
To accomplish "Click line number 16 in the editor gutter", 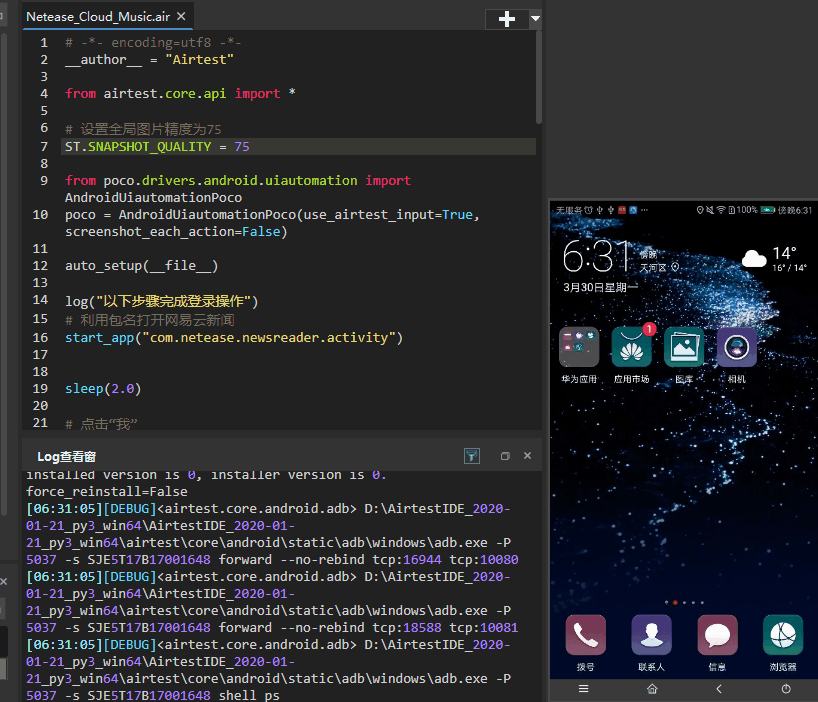I will pos(40,337).
